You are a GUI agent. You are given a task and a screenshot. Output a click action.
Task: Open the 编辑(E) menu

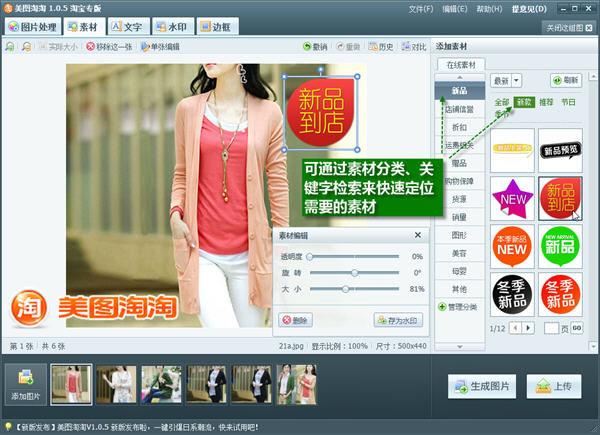click(x=455, y=9)
